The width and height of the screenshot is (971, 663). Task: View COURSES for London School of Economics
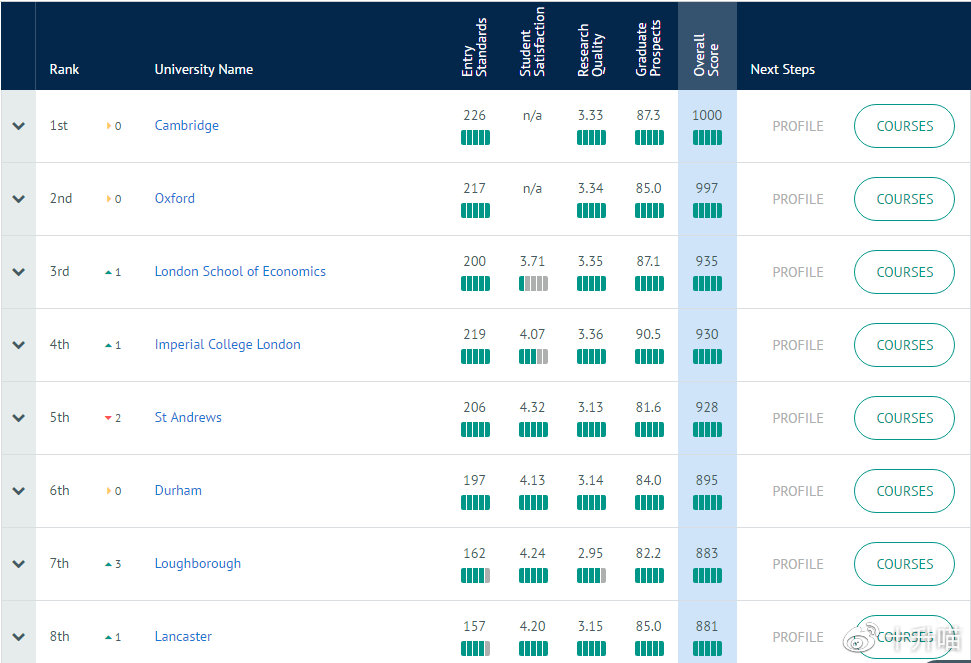pos(904,272)
